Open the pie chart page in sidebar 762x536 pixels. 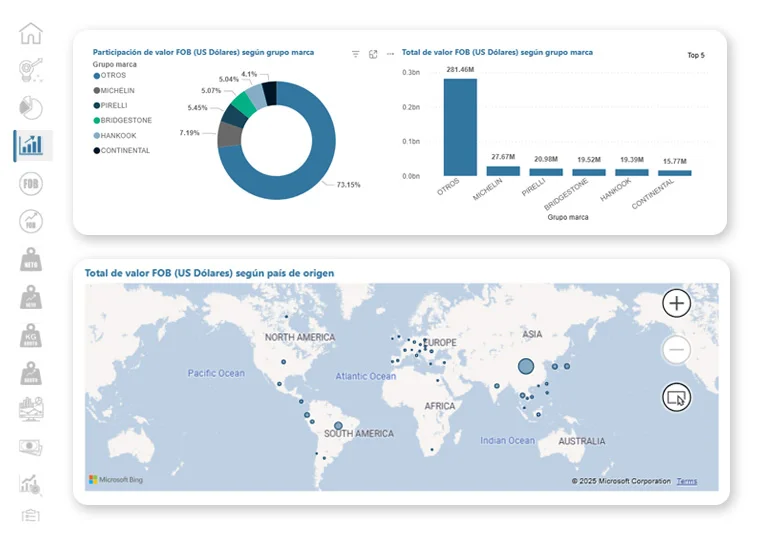point(31,108)
